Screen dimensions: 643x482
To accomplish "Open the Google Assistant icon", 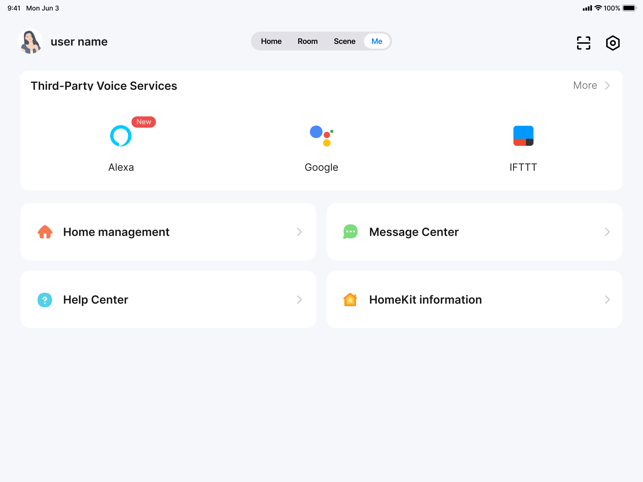I will click(322, 136).
